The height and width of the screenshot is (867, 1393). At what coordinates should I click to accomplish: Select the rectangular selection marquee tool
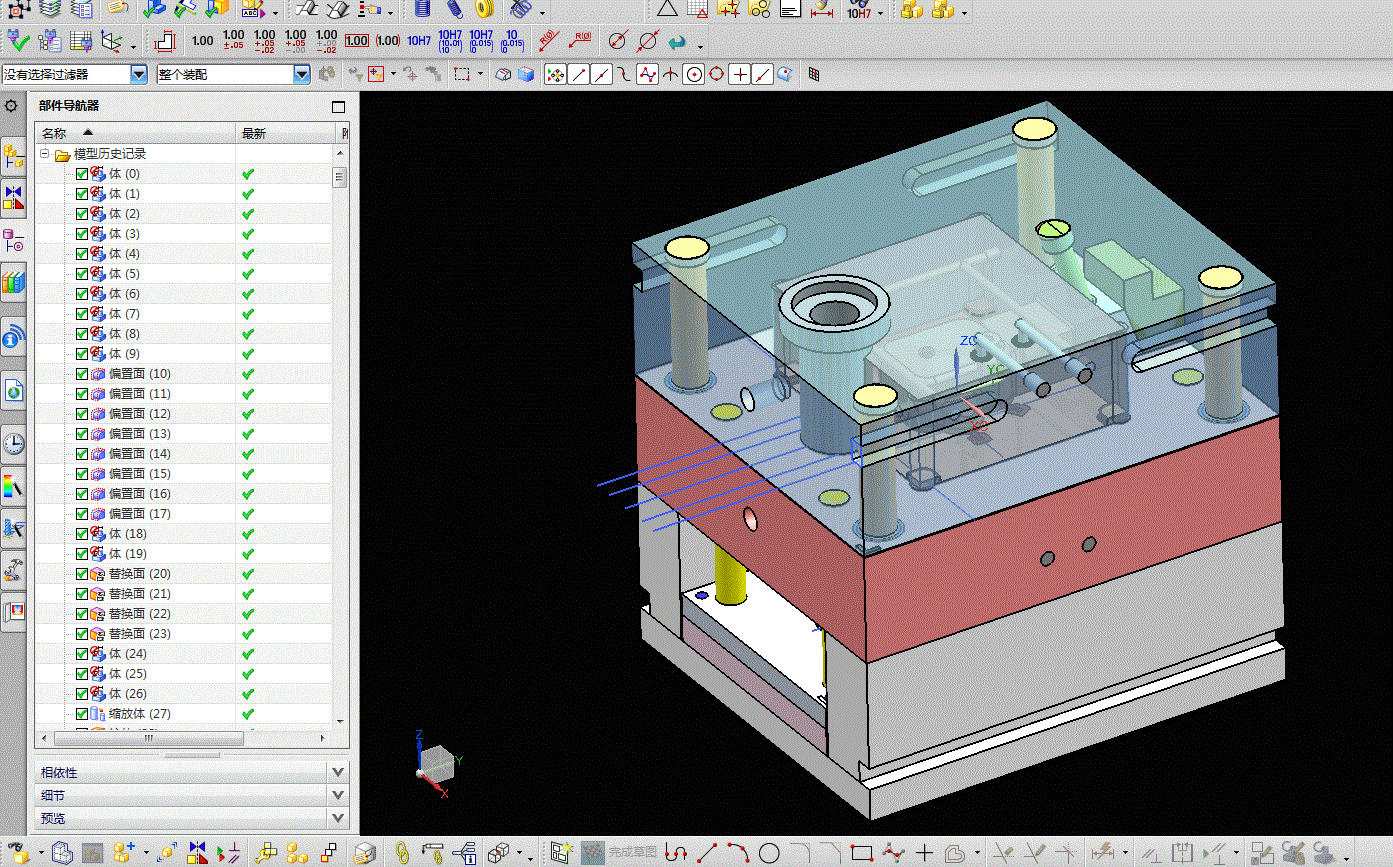[x=462, y=74]
